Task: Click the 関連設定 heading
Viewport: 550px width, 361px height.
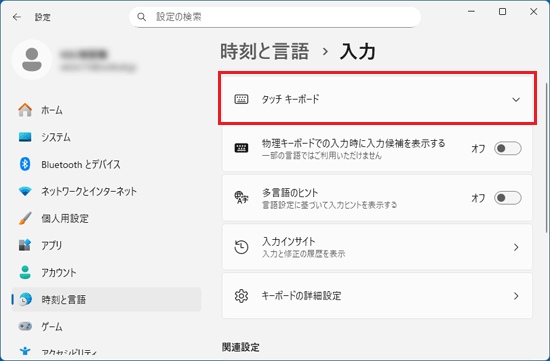Action: point(241,347)
